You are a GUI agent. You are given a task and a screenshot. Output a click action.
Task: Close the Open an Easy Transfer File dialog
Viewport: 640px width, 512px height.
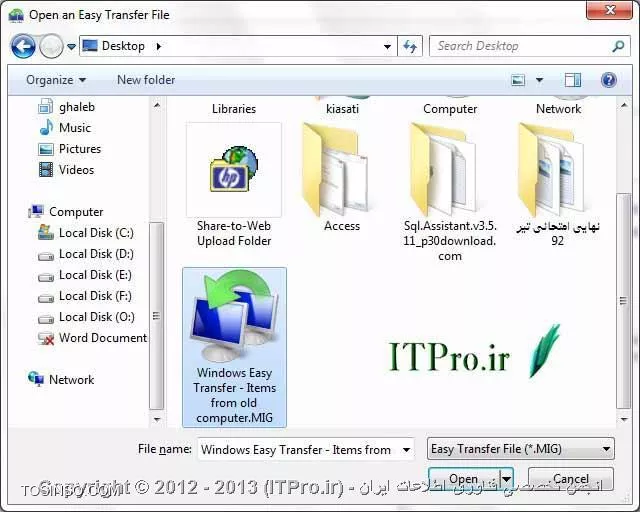click(609, 10)
